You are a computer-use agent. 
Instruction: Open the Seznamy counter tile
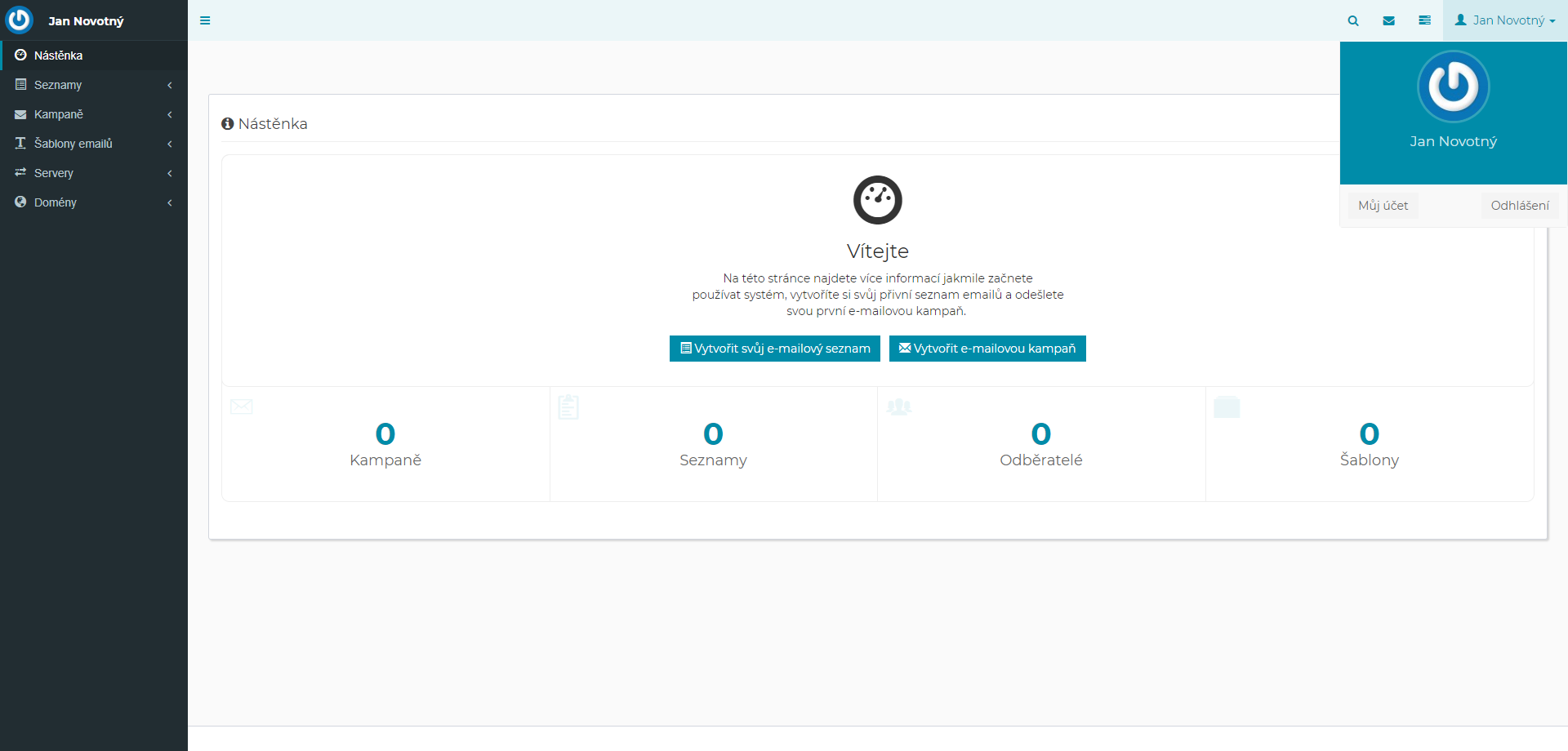point(714,444)
